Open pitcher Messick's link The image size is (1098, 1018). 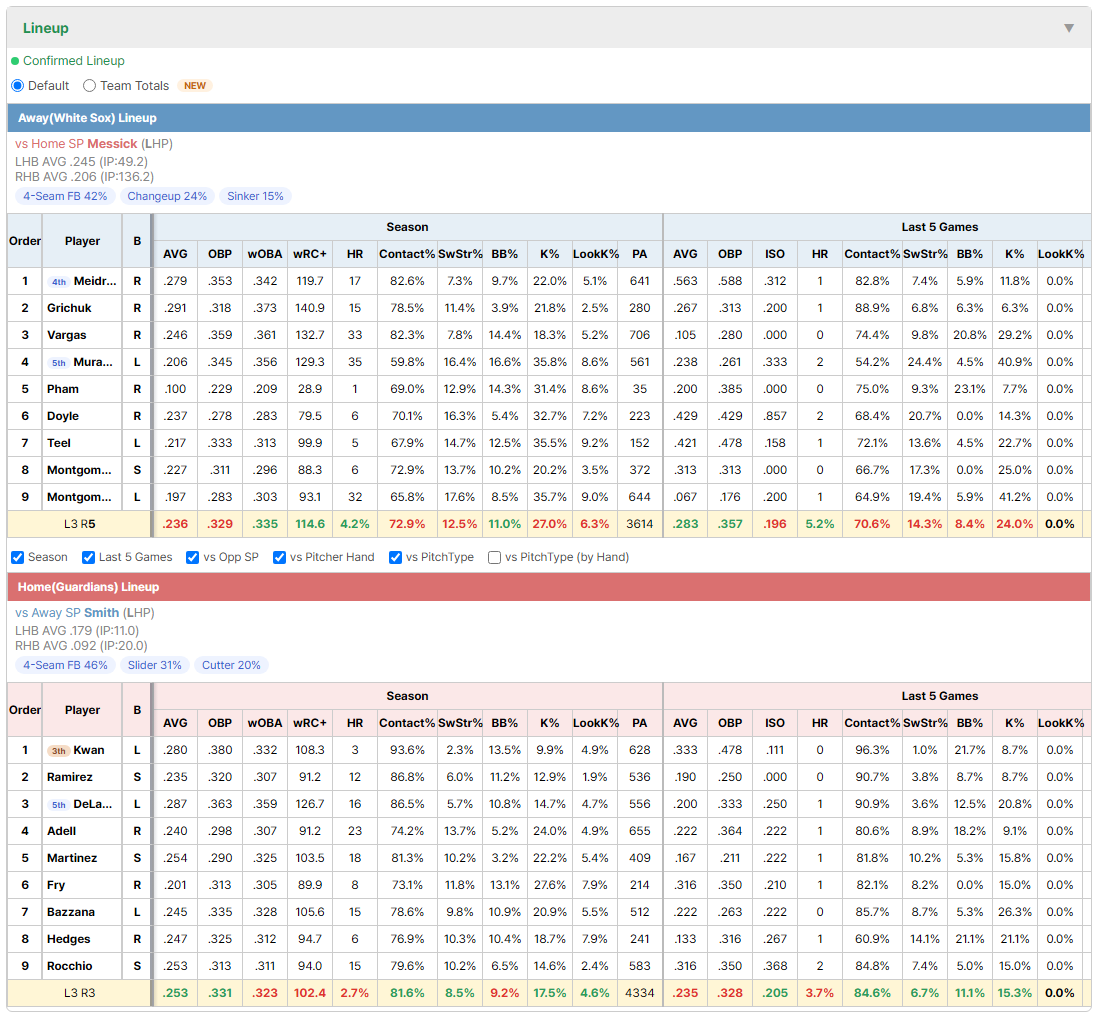(112, 144)
